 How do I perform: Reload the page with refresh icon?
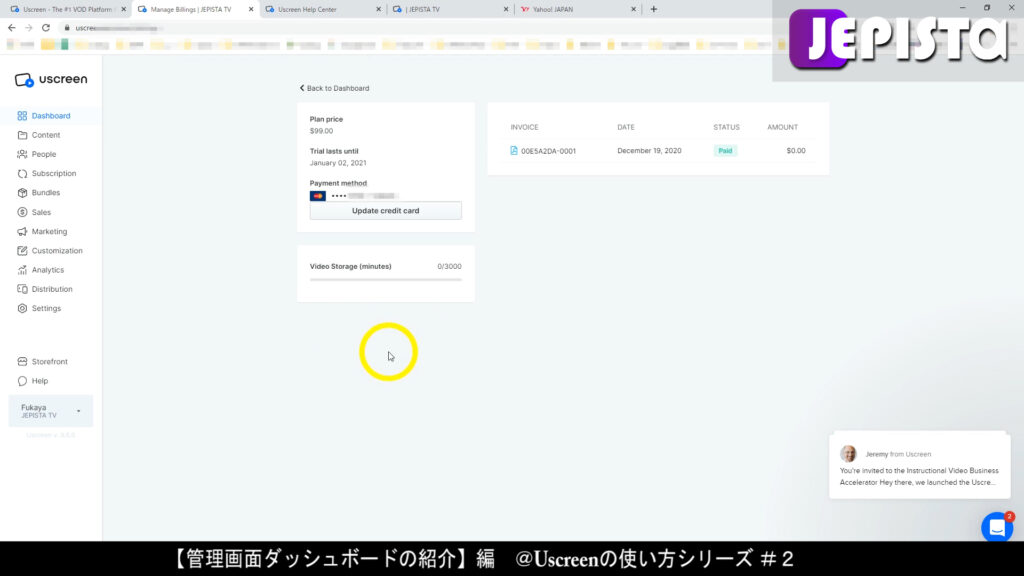point(46,28)
